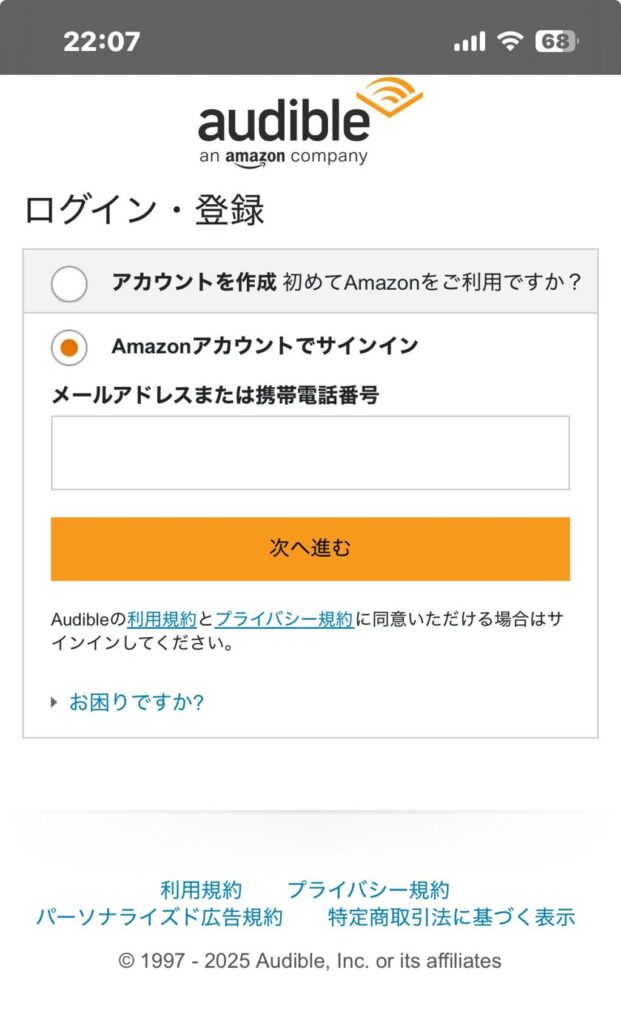Image resolution: width=621 pixels, height=1024 pixels.
Task: Click the Audible wordmark logo
Action: coord(283,122)
